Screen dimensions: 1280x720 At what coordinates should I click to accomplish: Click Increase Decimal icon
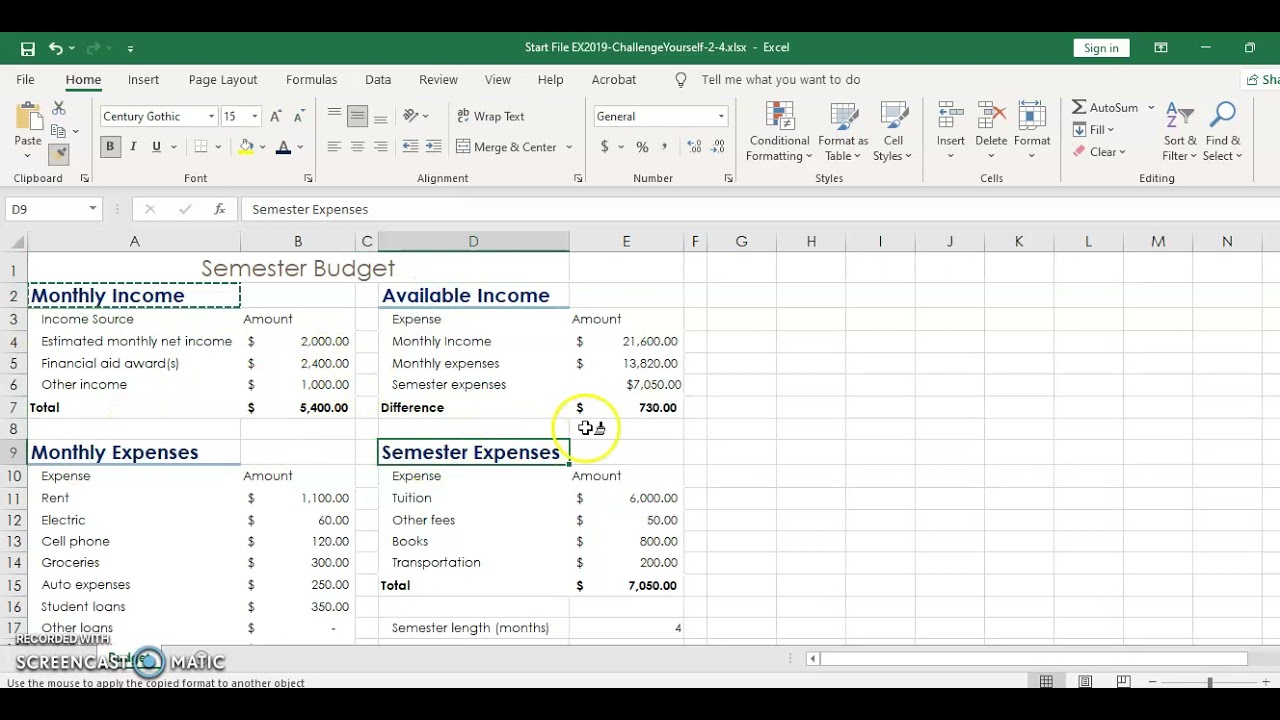point(695,147)
